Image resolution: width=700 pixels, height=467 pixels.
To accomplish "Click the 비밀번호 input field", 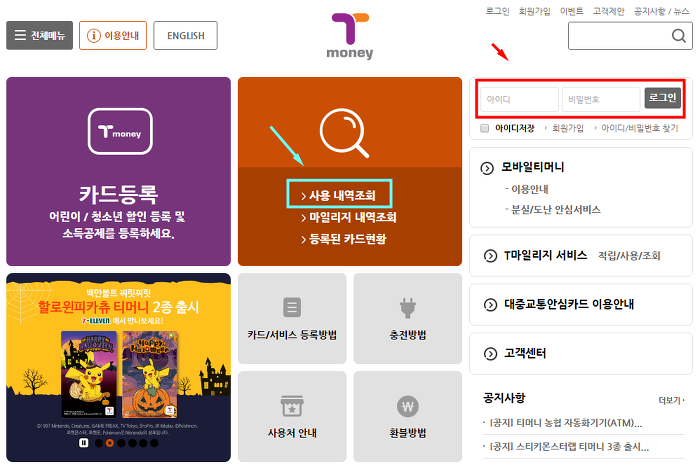I will coord(601,99).
